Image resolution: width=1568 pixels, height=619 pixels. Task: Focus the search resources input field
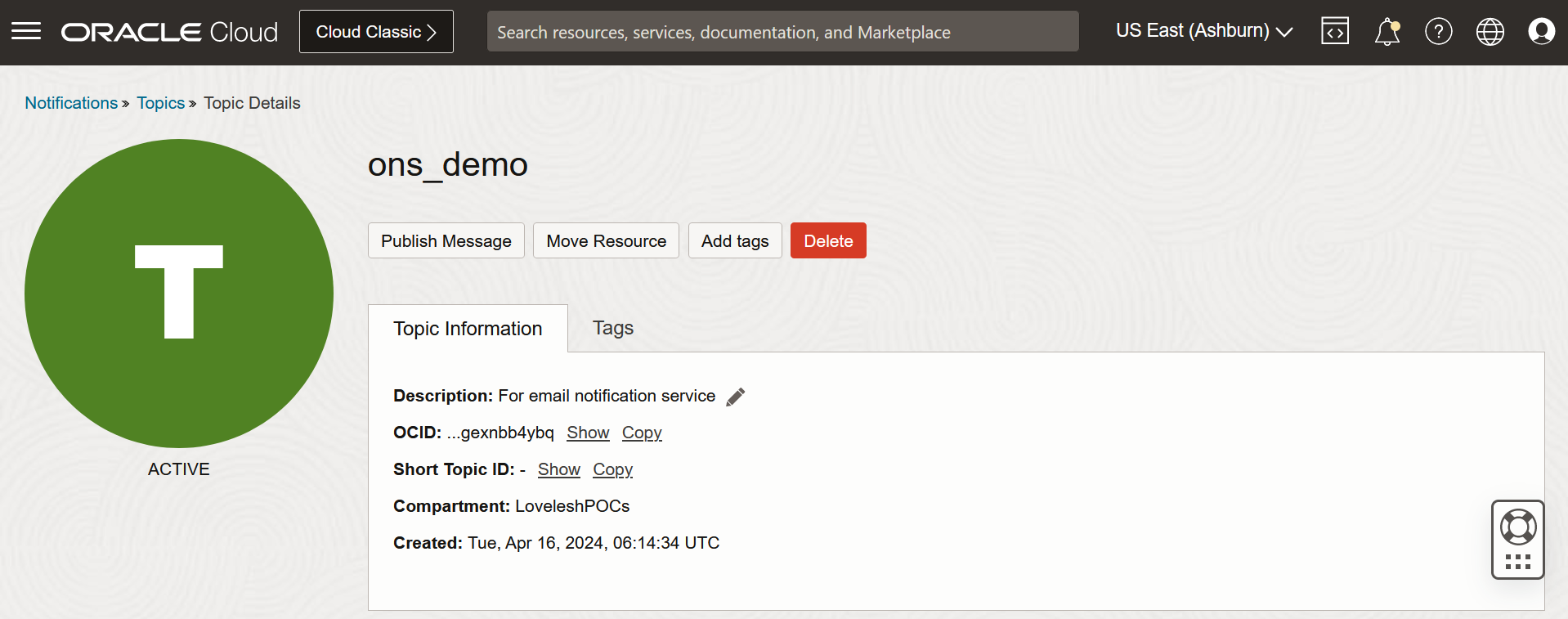(x=783, y=32)
